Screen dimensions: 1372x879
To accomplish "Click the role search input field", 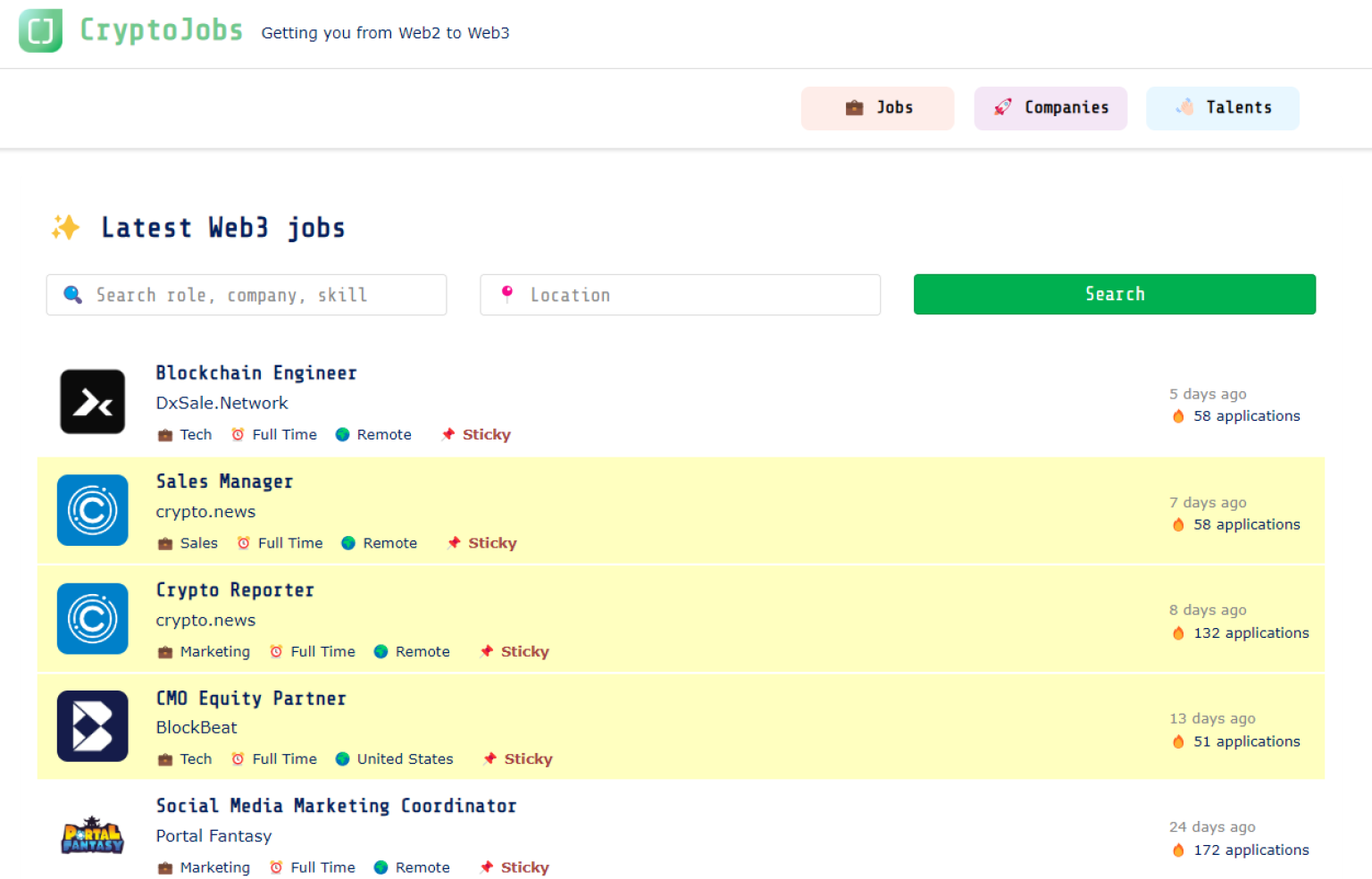I will click(x=247, y=294).
